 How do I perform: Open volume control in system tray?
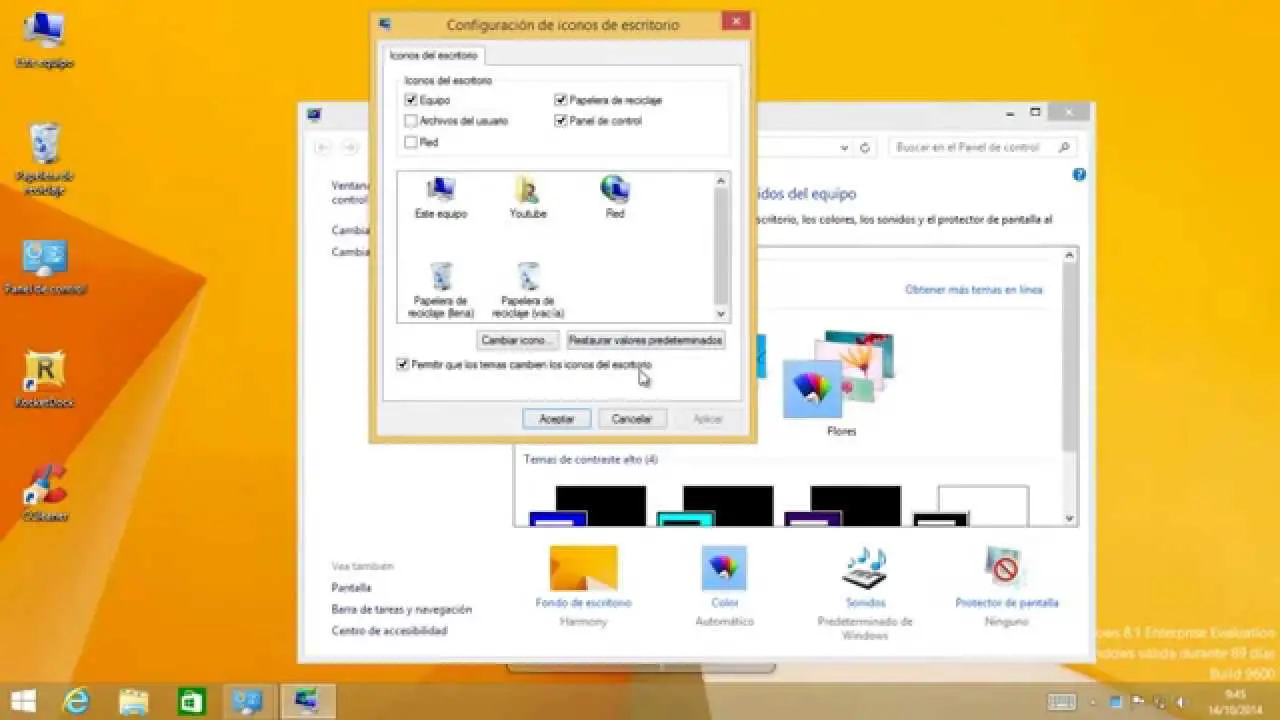click(1182, 701)
